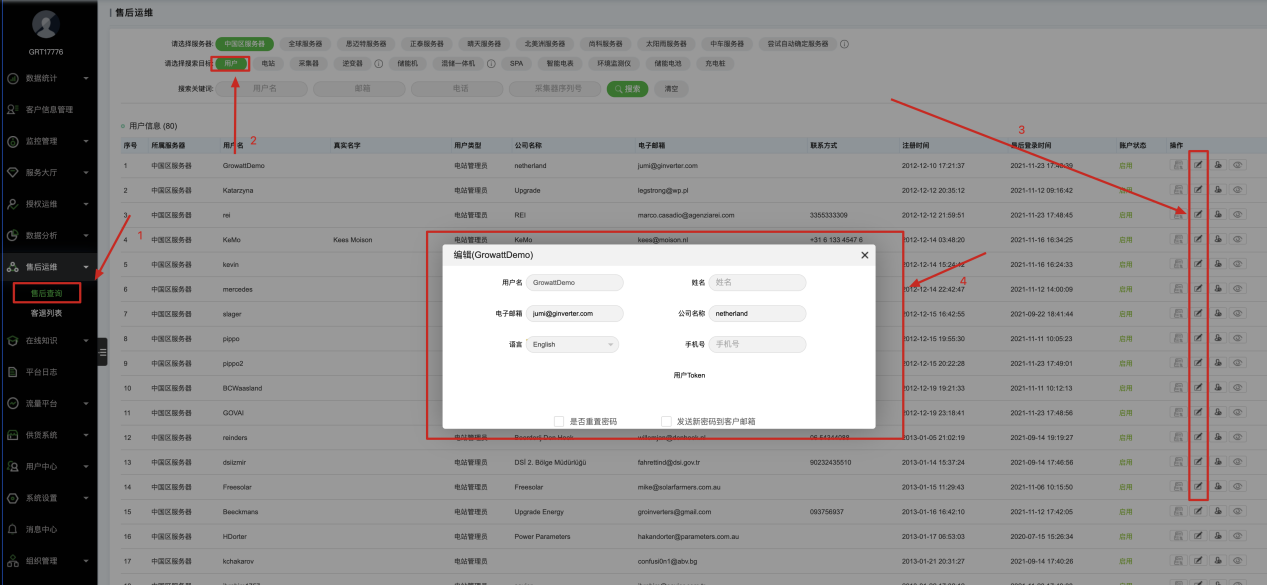Check the 是否重置密码 checkbox
The width and height of the screenshot is (1267, 585).
559,421
